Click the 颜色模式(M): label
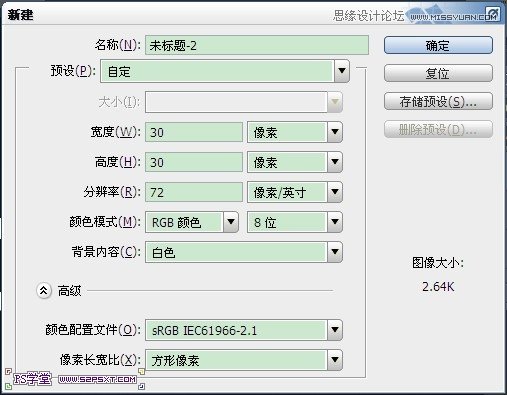This screenshot has width=507, height=395. point(105,222)
